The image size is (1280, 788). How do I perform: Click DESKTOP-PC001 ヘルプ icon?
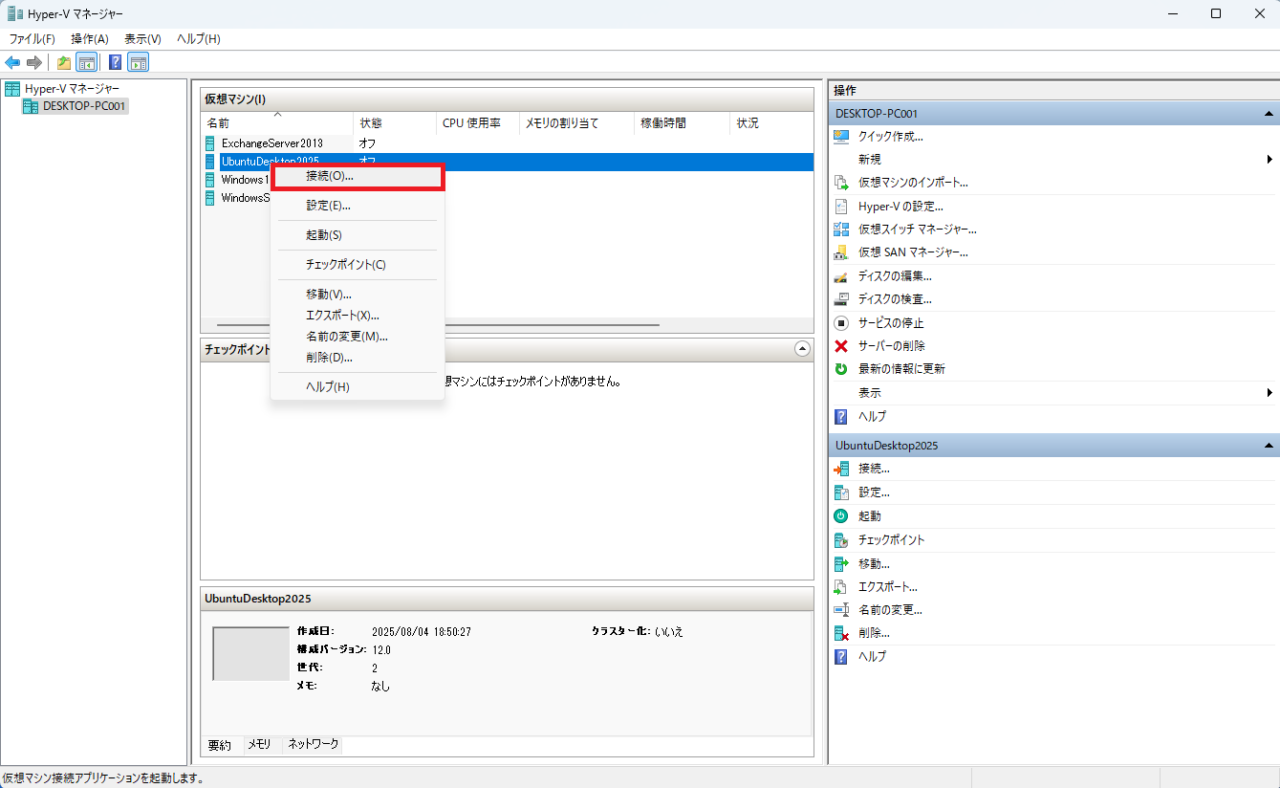[841, 416]
